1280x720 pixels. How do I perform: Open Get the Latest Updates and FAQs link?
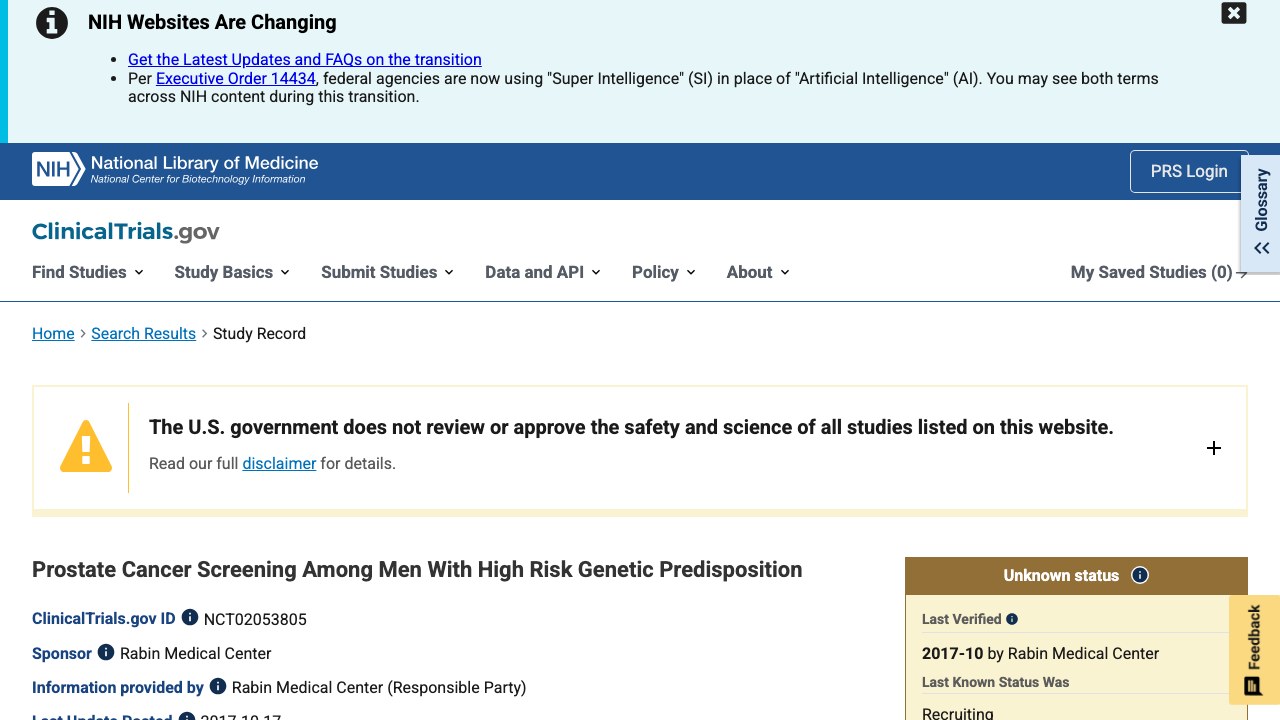point(305,60)
